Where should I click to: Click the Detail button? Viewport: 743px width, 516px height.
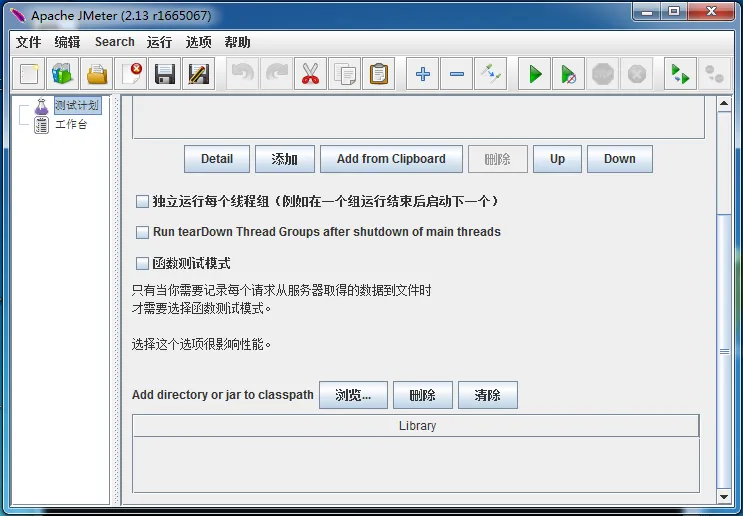tap(217, 159)
